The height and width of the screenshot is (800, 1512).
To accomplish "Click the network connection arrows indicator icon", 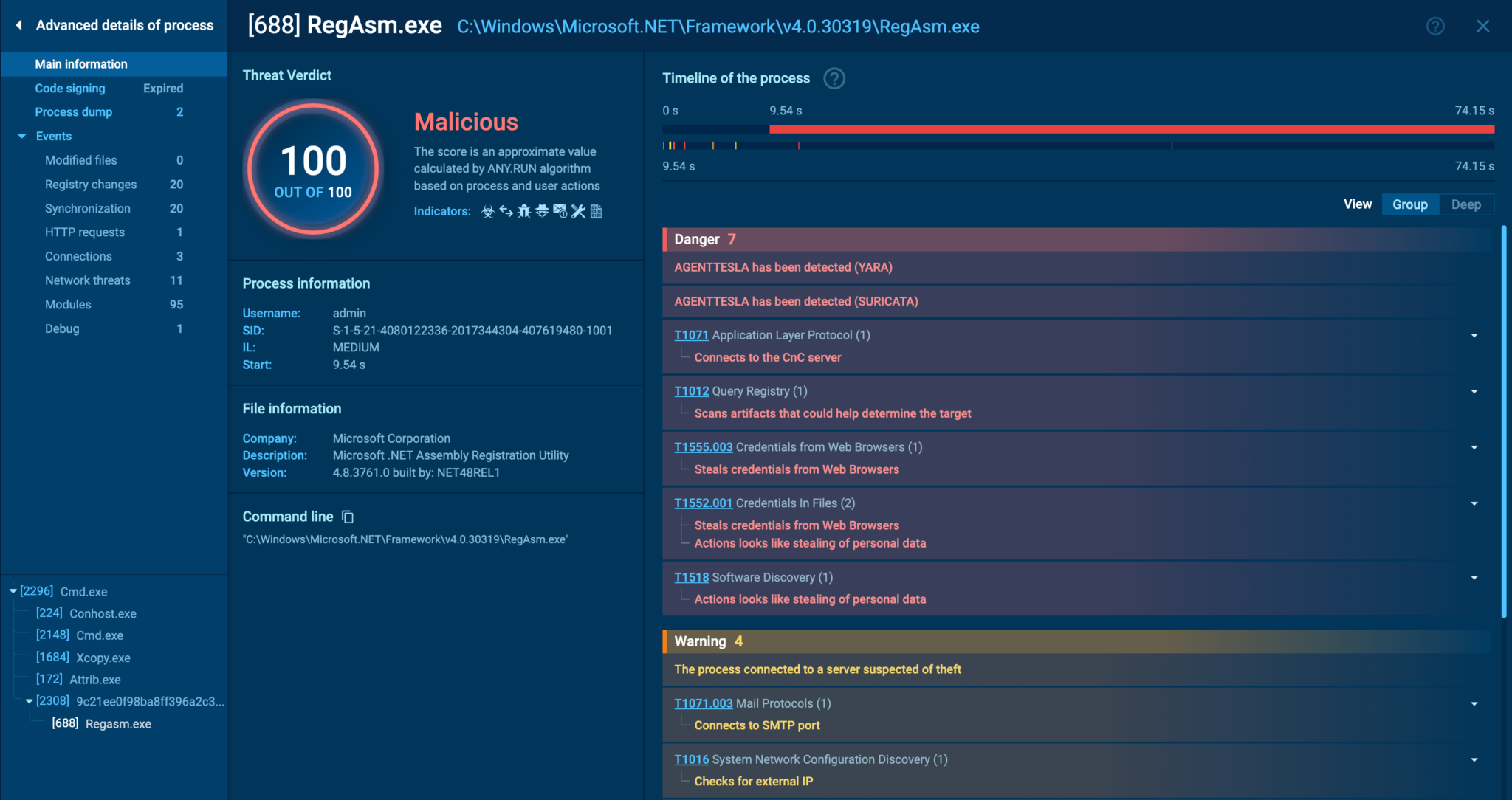I will (x=506, y=212).
